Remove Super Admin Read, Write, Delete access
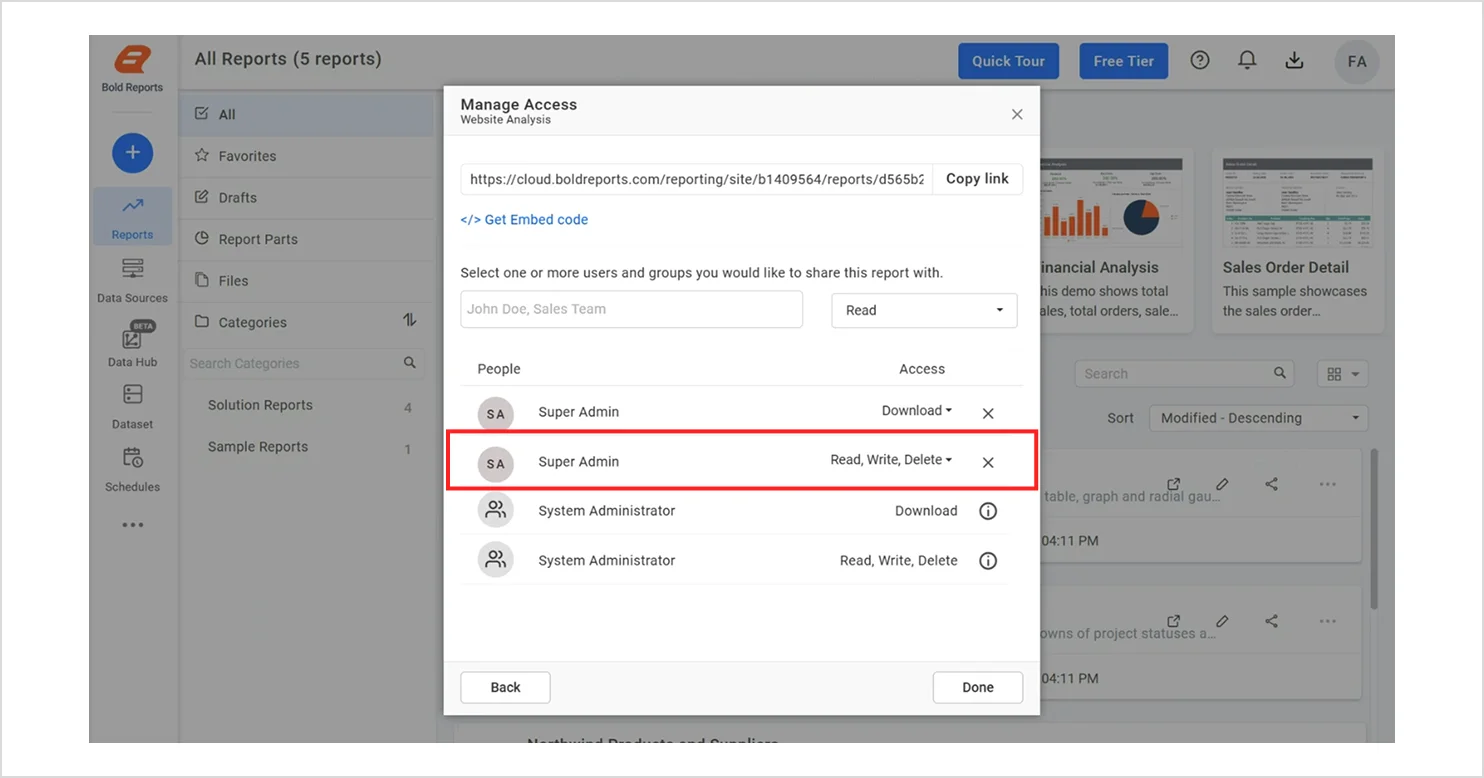 988,462
